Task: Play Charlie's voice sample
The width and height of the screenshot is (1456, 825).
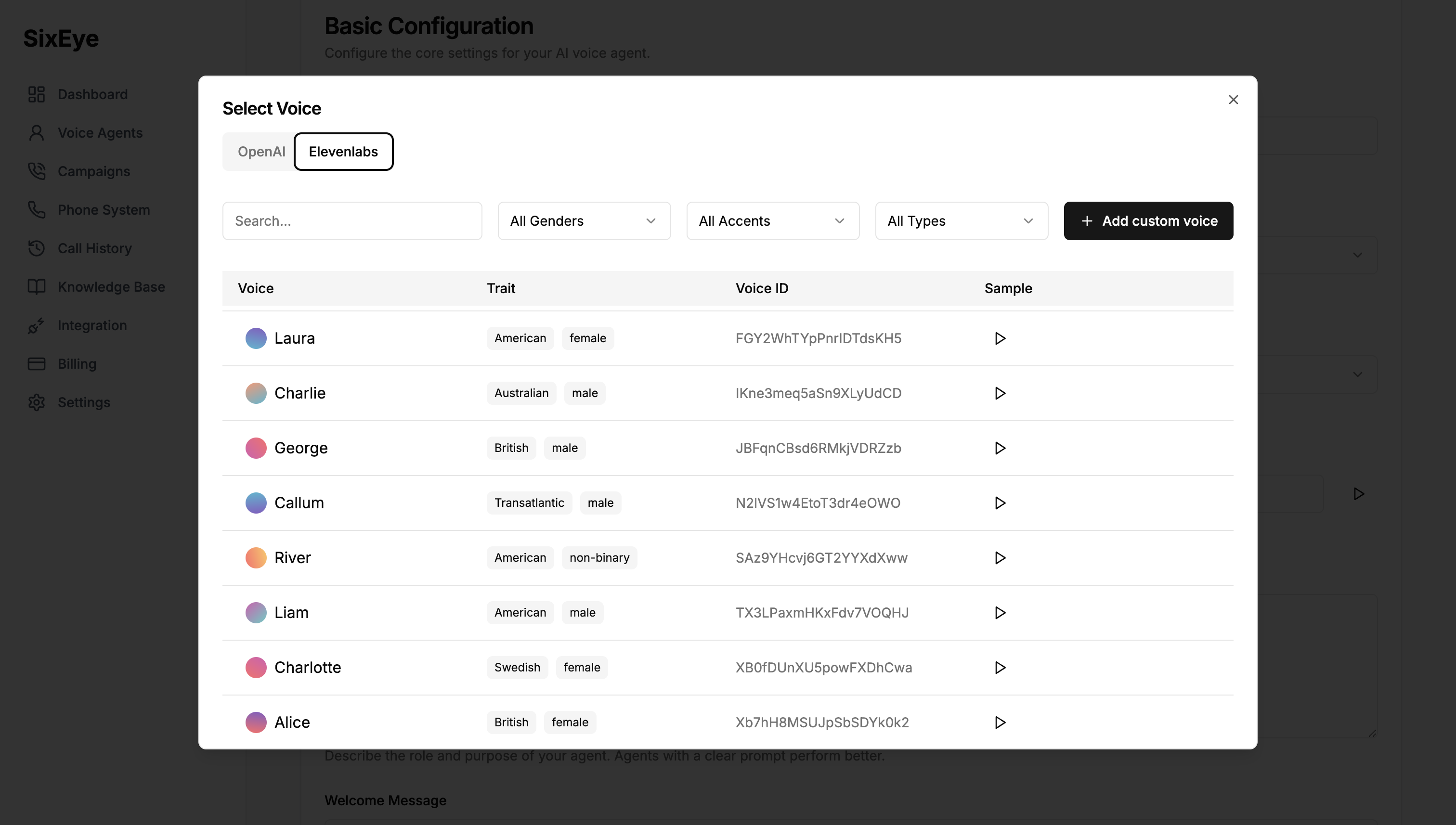Action: [1000, 393]
